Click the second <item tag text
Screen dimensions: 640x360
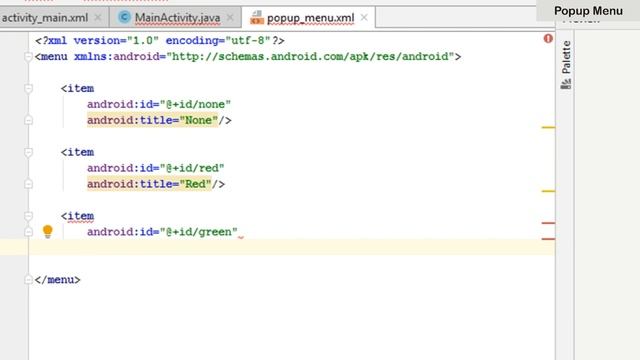pos(78,152)
